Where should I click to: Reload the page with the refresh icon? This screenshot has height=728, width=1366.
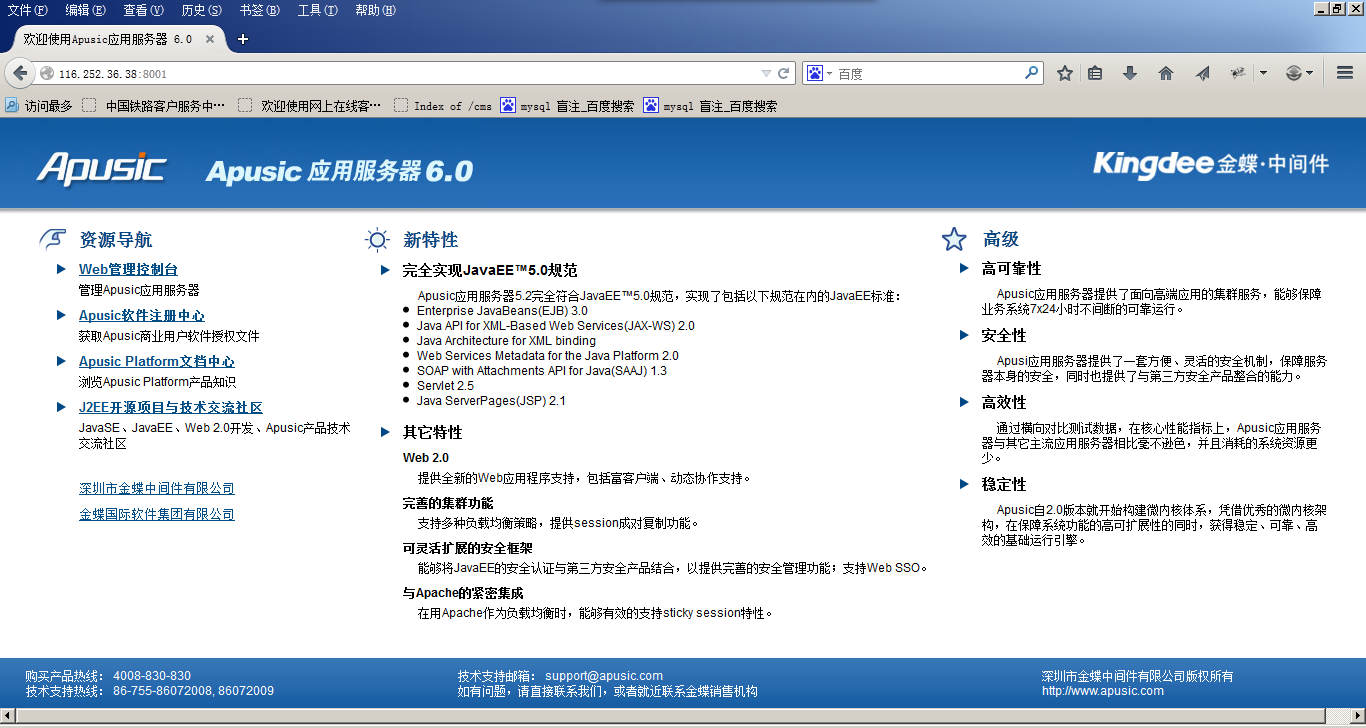(784, 73)
